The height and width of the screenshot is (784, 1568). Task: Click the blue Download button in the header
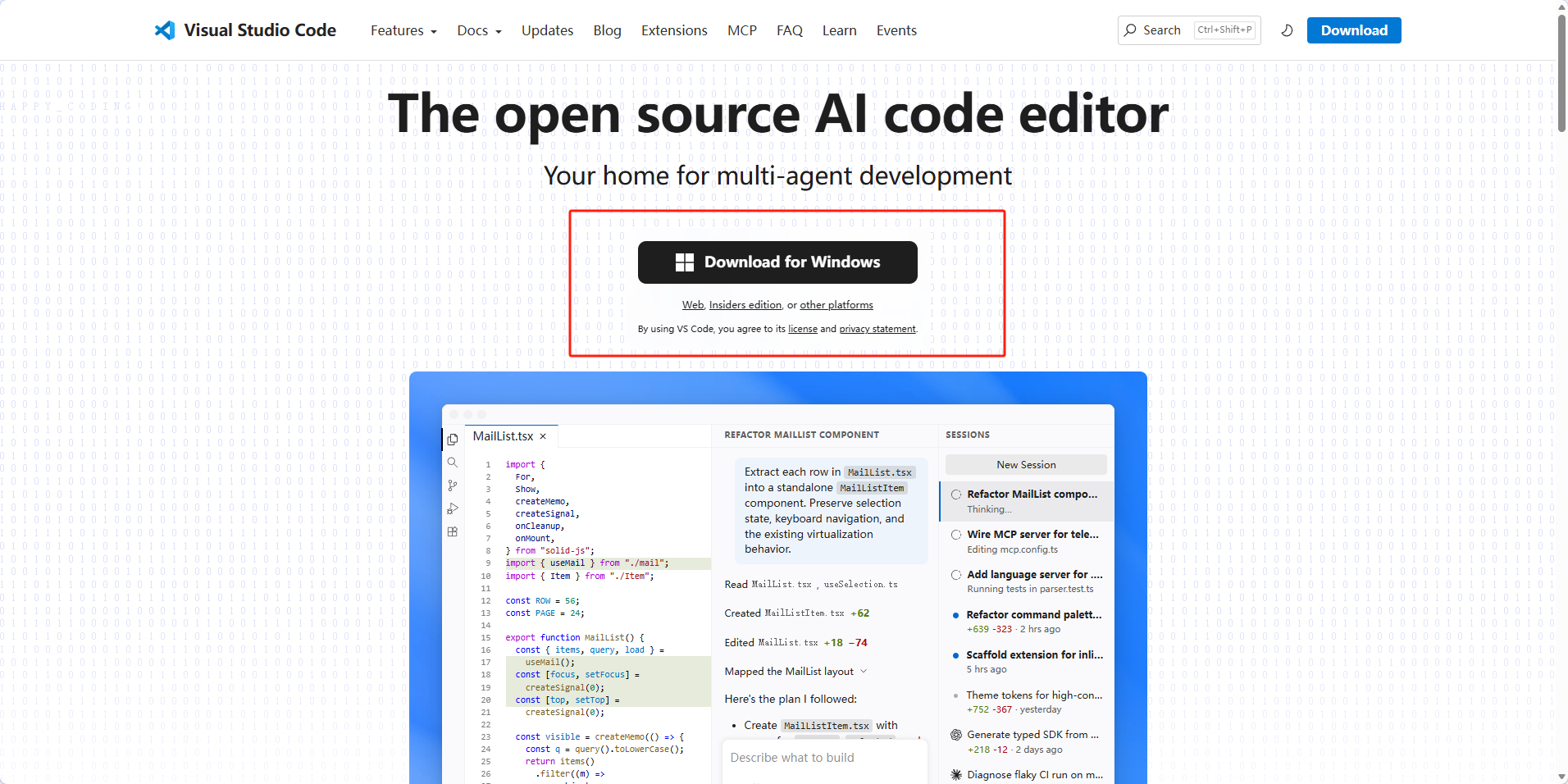[1354, 30]
